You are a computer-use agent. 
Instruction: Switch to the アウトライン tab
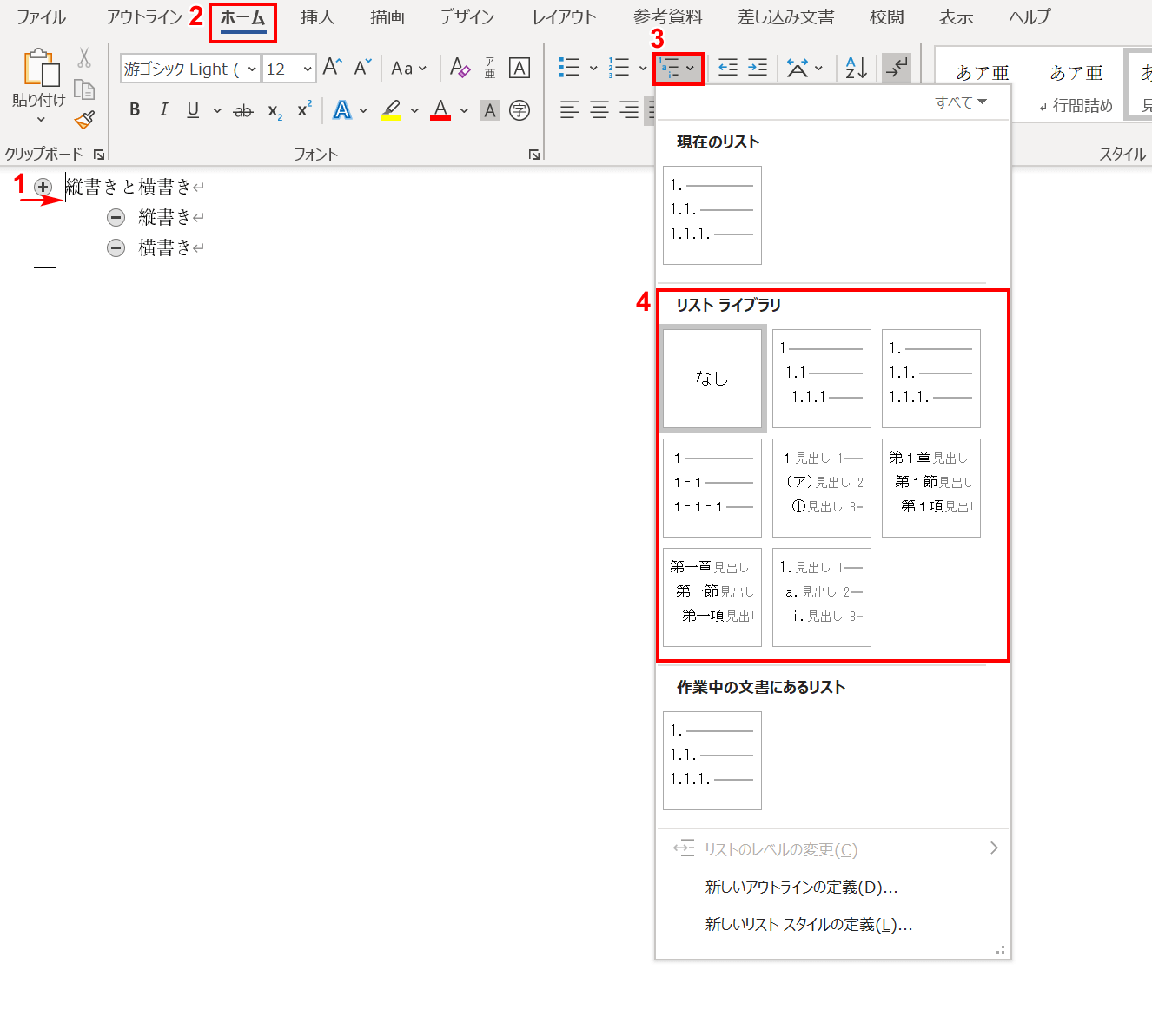[143, 17]
